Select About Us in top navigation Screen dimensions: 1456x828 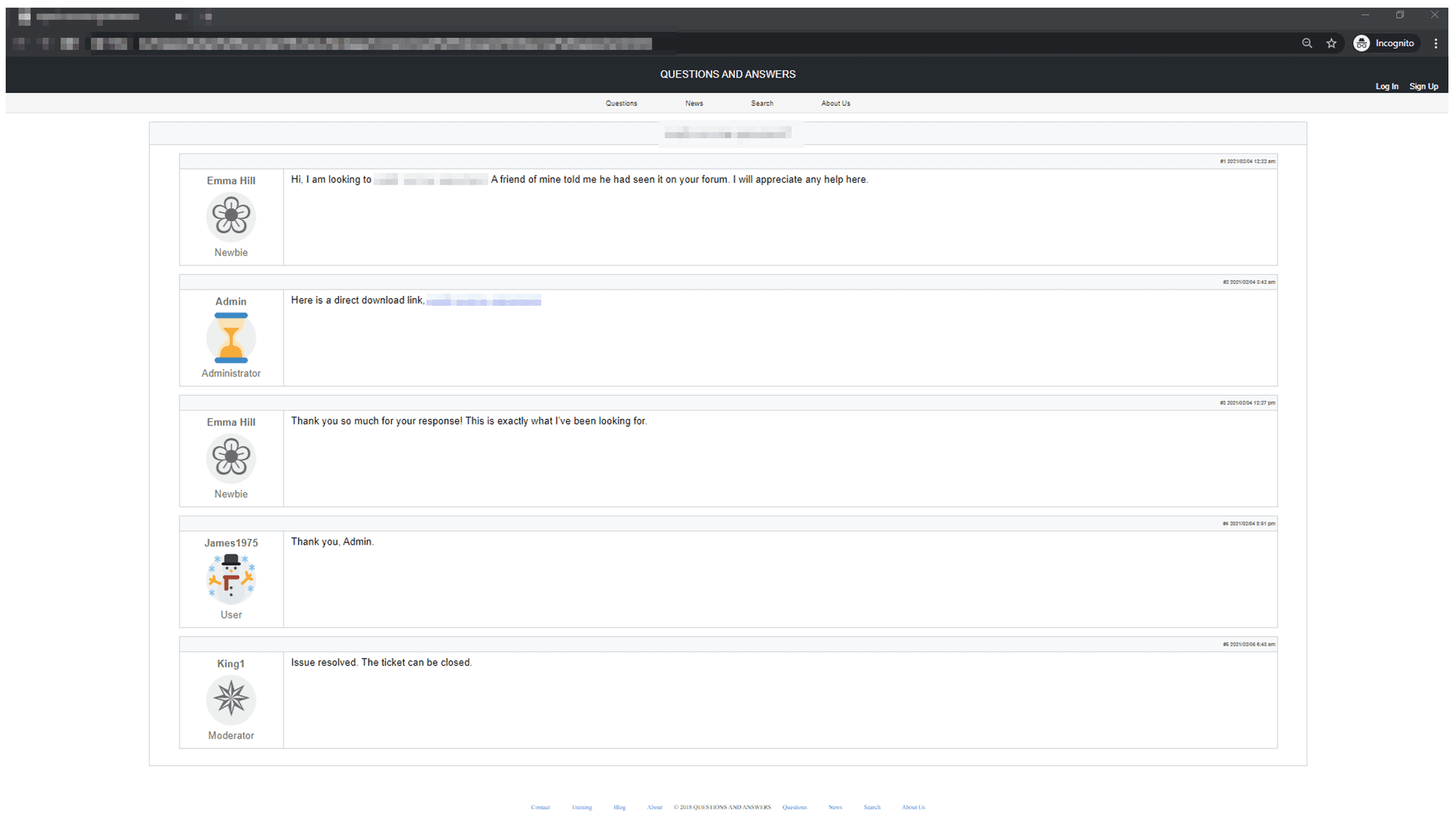(835, 103)
